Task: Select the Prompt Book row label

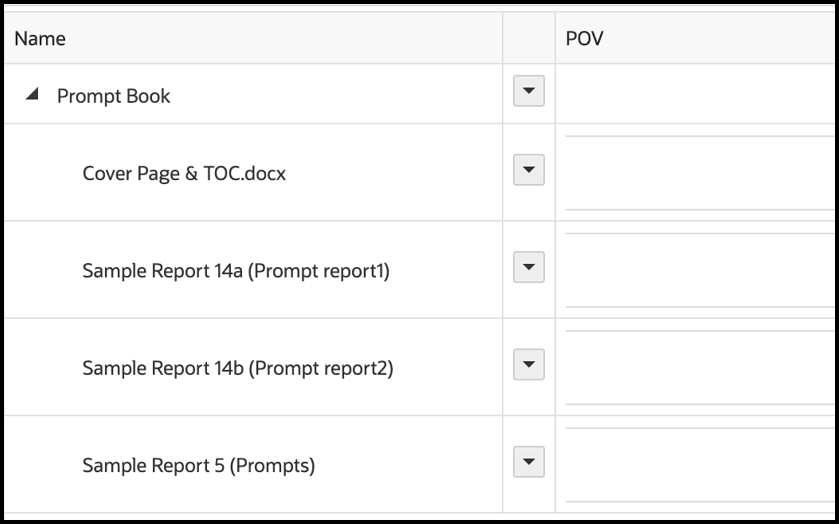Action: [x=113, y=96]
